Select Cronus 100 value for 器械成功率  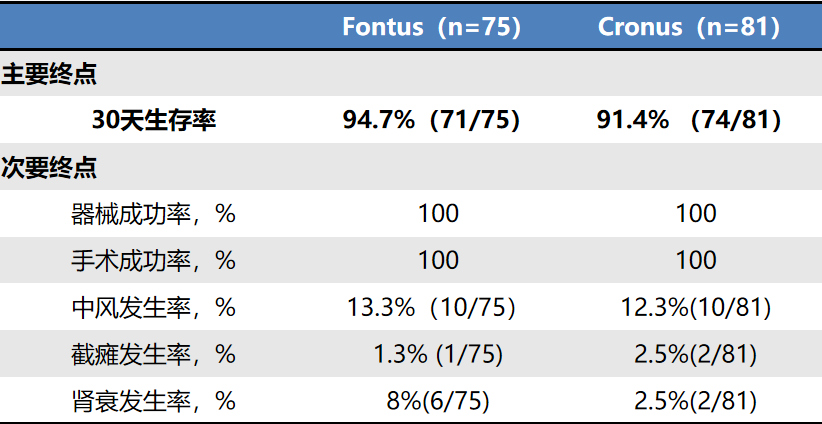pos(696,213)
